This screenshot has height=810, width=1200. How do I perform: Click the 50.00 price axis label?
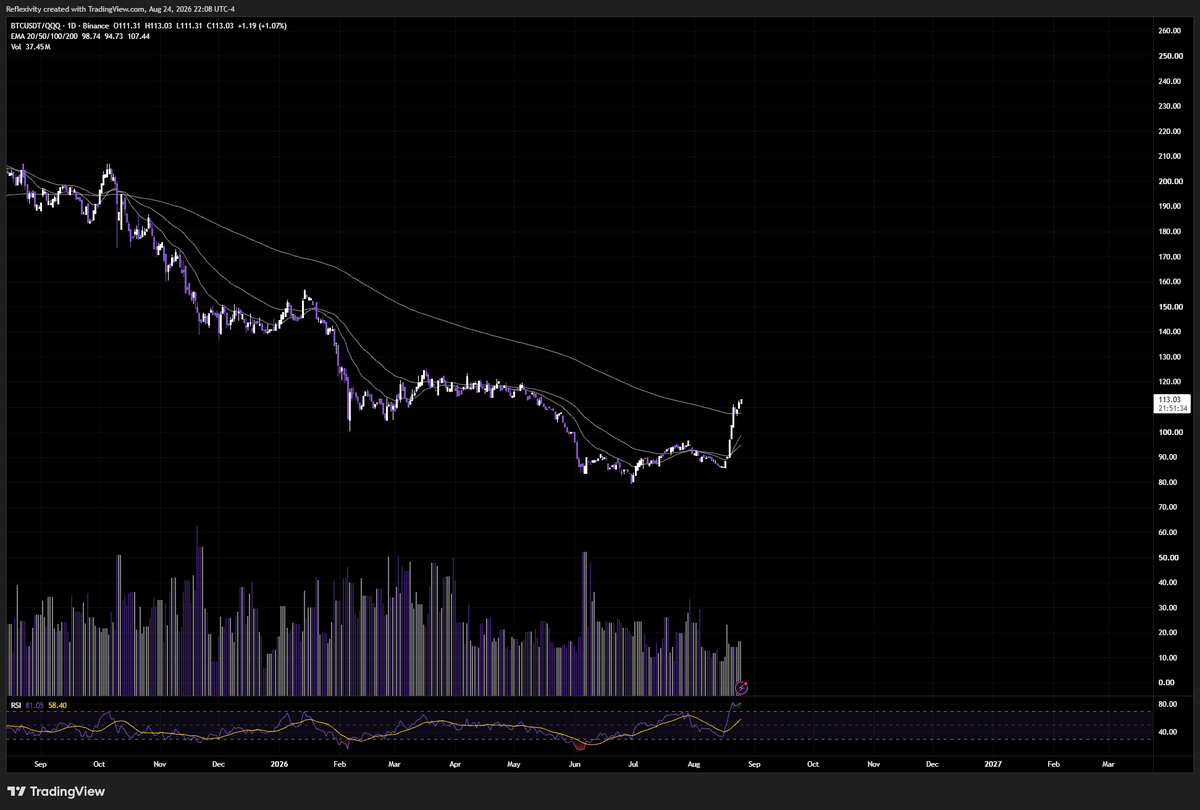pos(1170,558)
